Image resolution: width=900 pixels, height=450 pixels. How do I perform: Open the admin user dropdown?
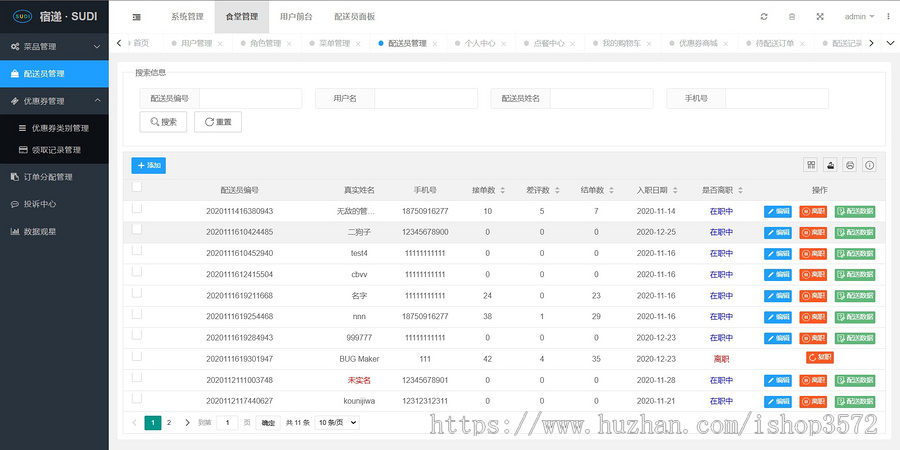tap(859, 17)
